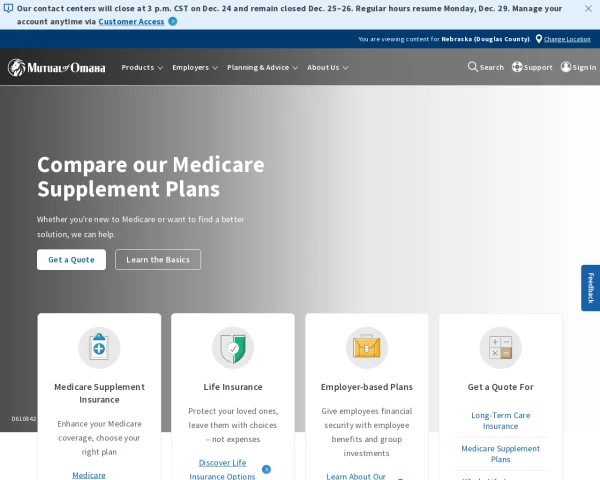This screenshot has height=480, width=600.
Task: Click the Nebraska (Douglas County) location text
Action: [x=486, y=39]
